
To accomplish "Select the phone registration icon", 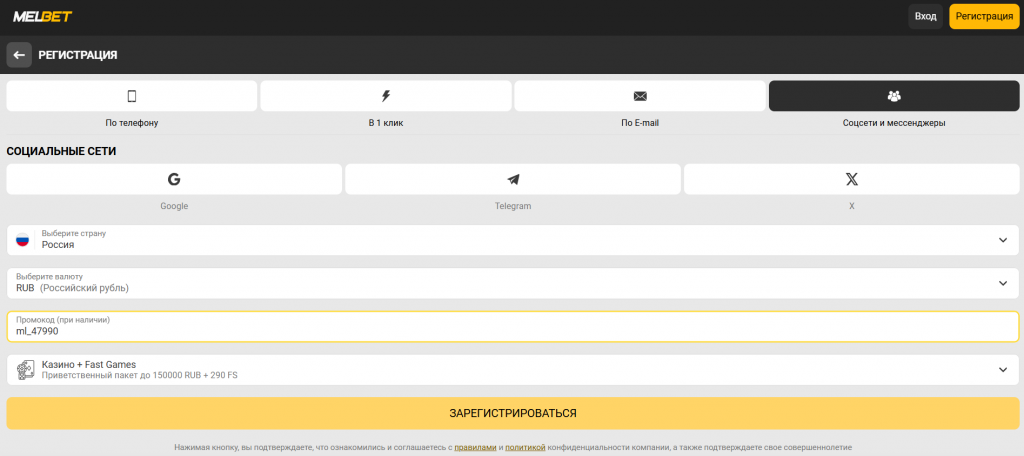I will coord(131,96).
